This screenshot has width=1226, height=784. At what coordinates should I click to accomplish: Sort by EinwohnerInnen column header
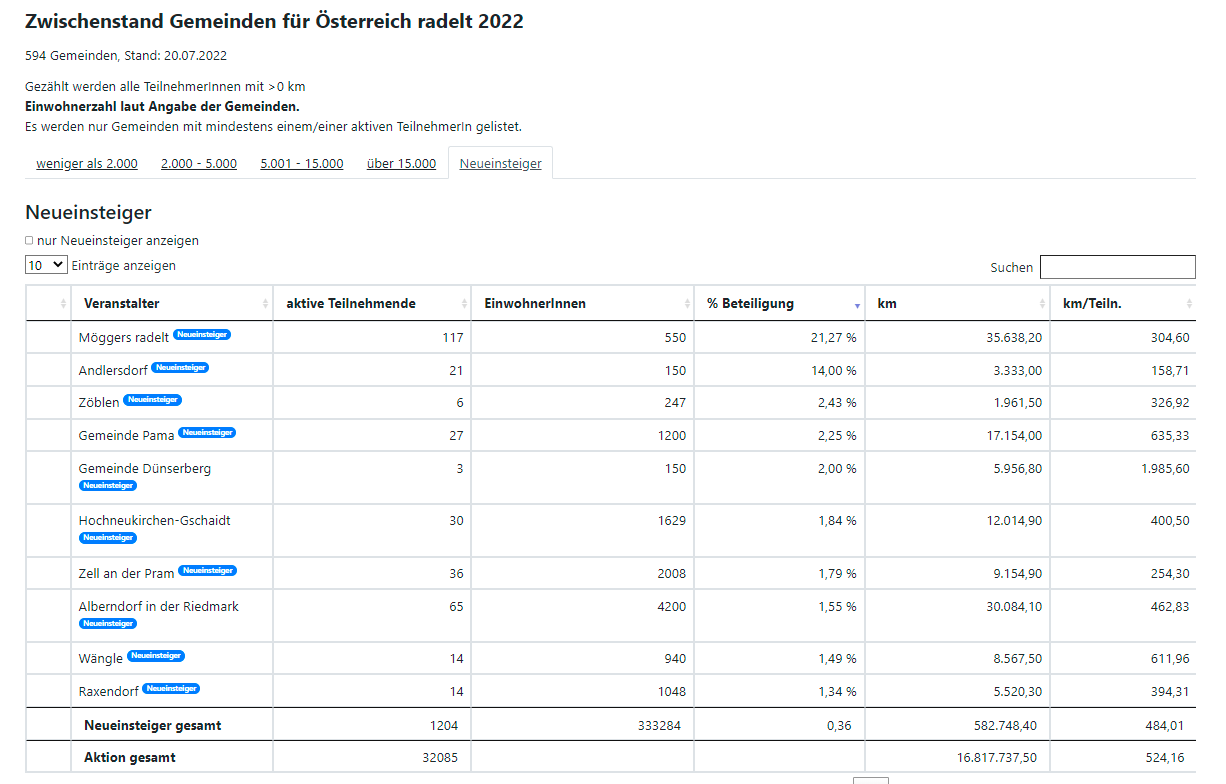coord(582,303)
